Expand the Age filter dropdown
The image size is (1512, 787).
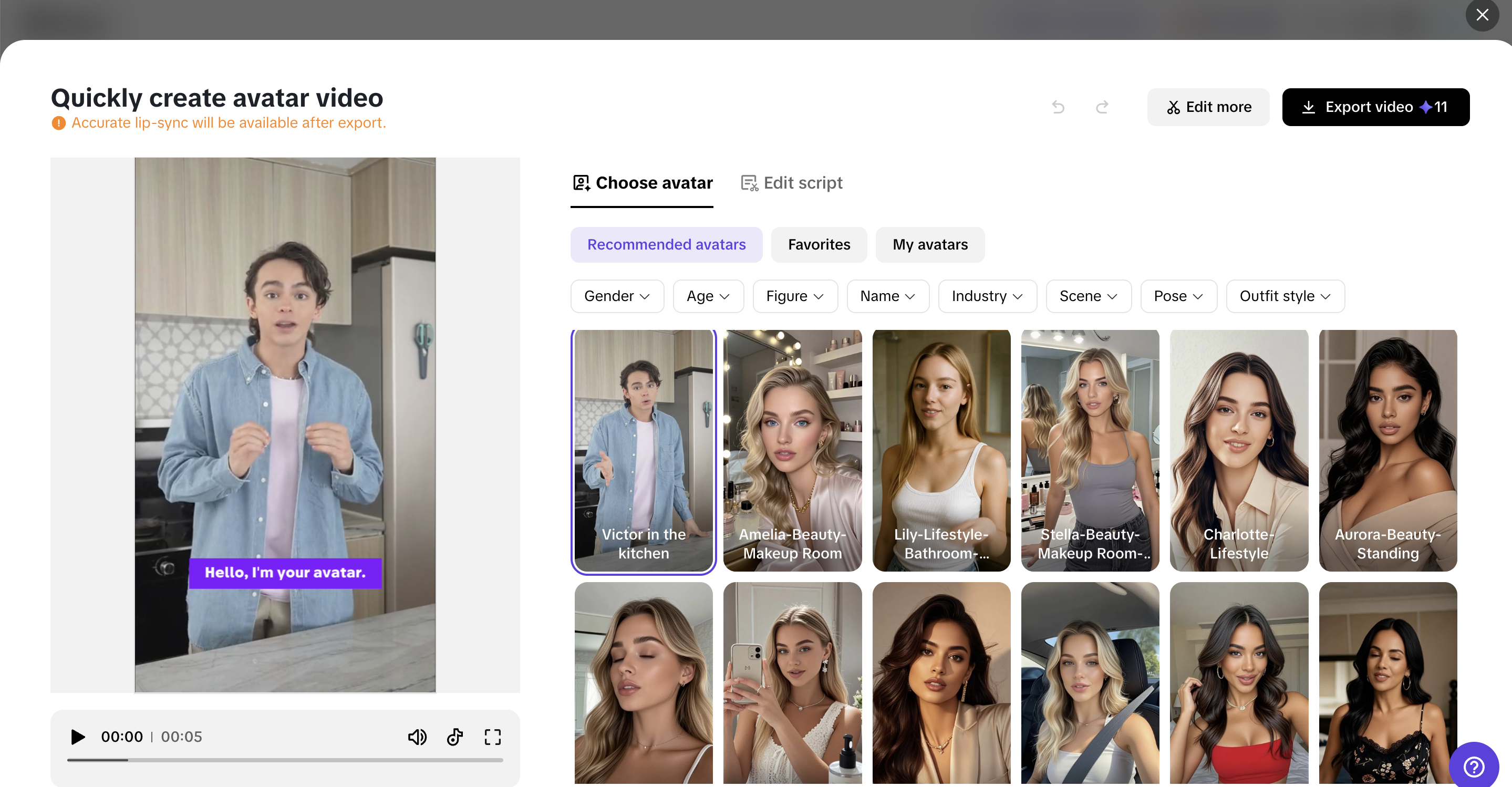point(709,296)
